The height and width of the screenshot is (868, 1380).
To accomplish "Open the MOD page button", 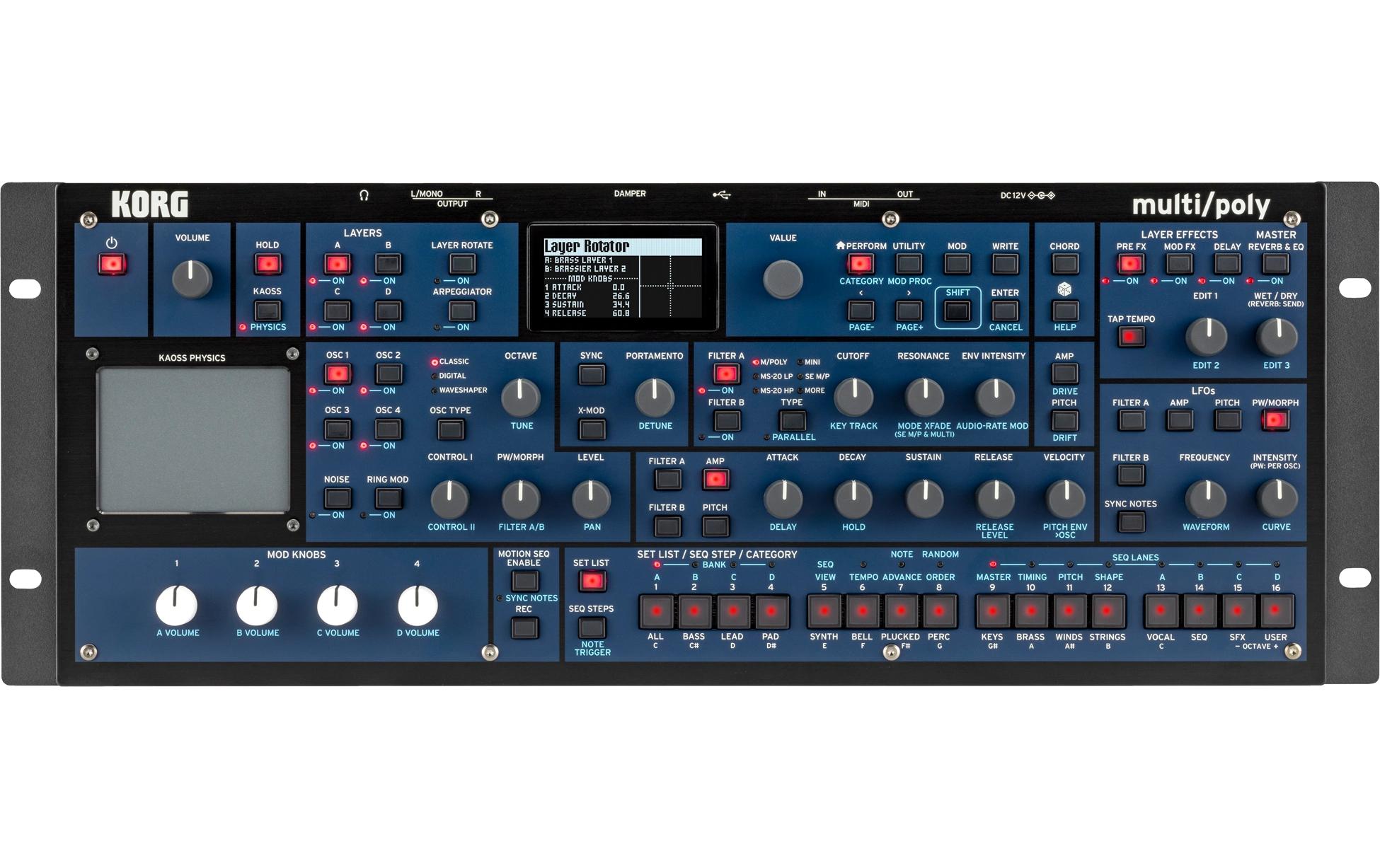I will click(957, 265).
